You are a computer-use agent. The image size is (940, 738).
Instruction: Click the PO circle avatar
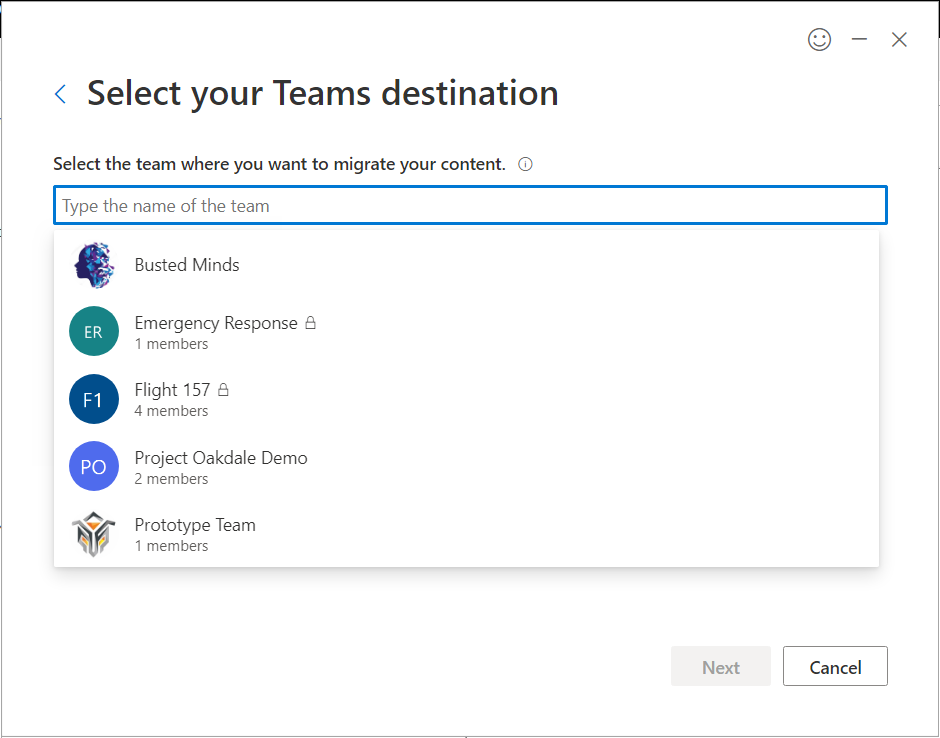(94, 467)
